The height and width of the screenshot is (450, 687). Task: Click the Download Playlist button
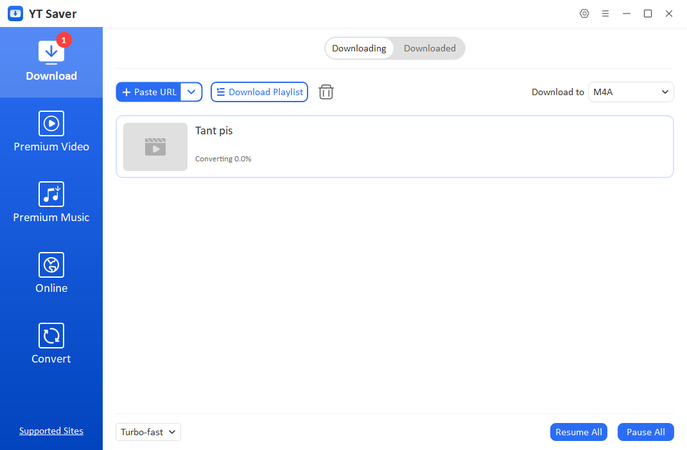259,92
